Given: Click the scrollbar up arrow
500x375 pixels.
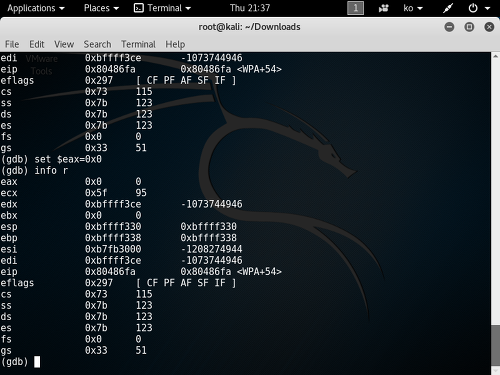Looking at the screenshot, I should pyautogui.click(x=495, y=56).
